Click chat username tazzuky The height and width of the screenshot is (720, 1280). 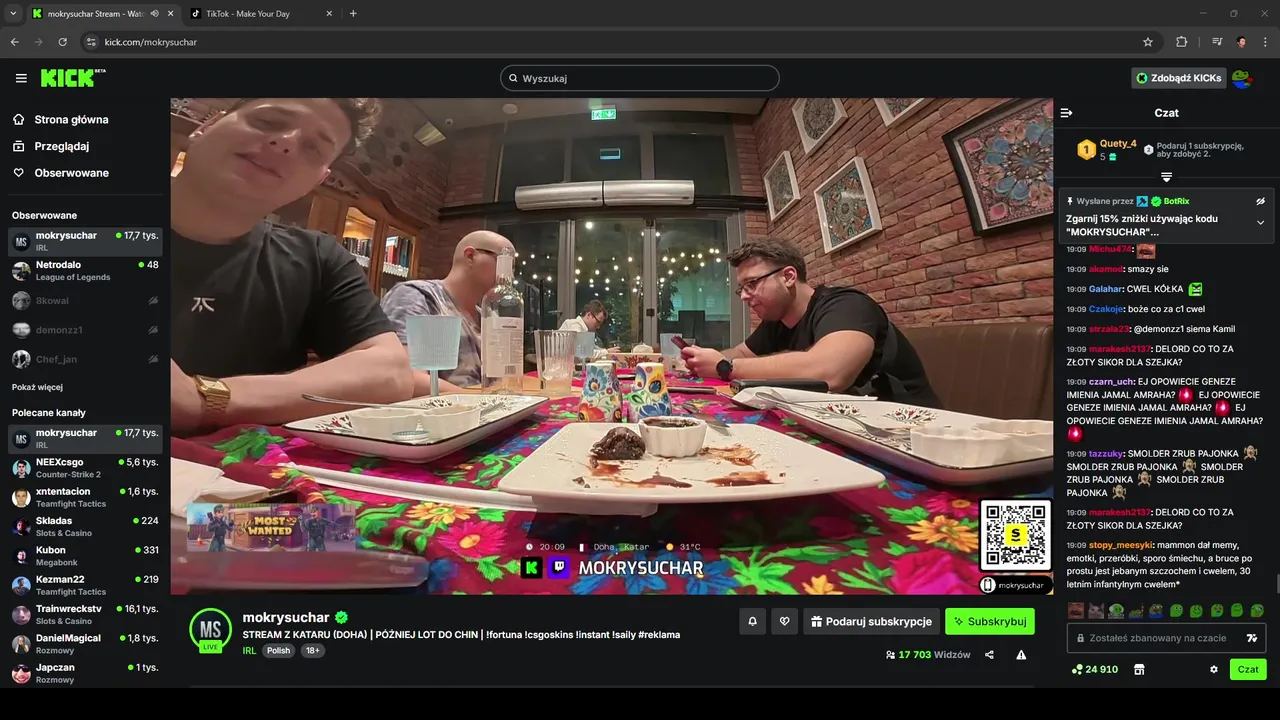1106,453
